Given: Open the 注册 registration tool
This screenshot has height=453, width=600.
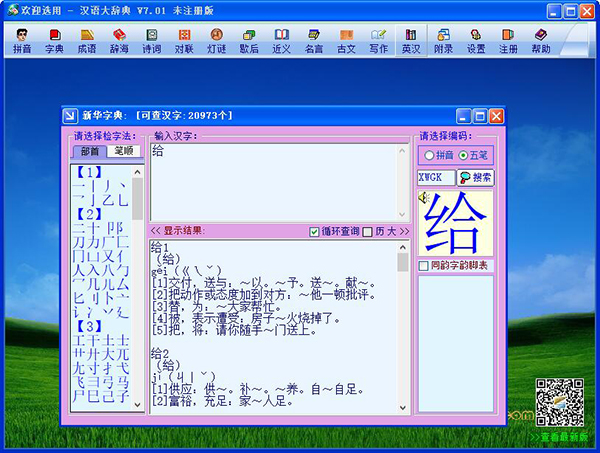Looking at the screenshot, I should [x=508, y=41].
